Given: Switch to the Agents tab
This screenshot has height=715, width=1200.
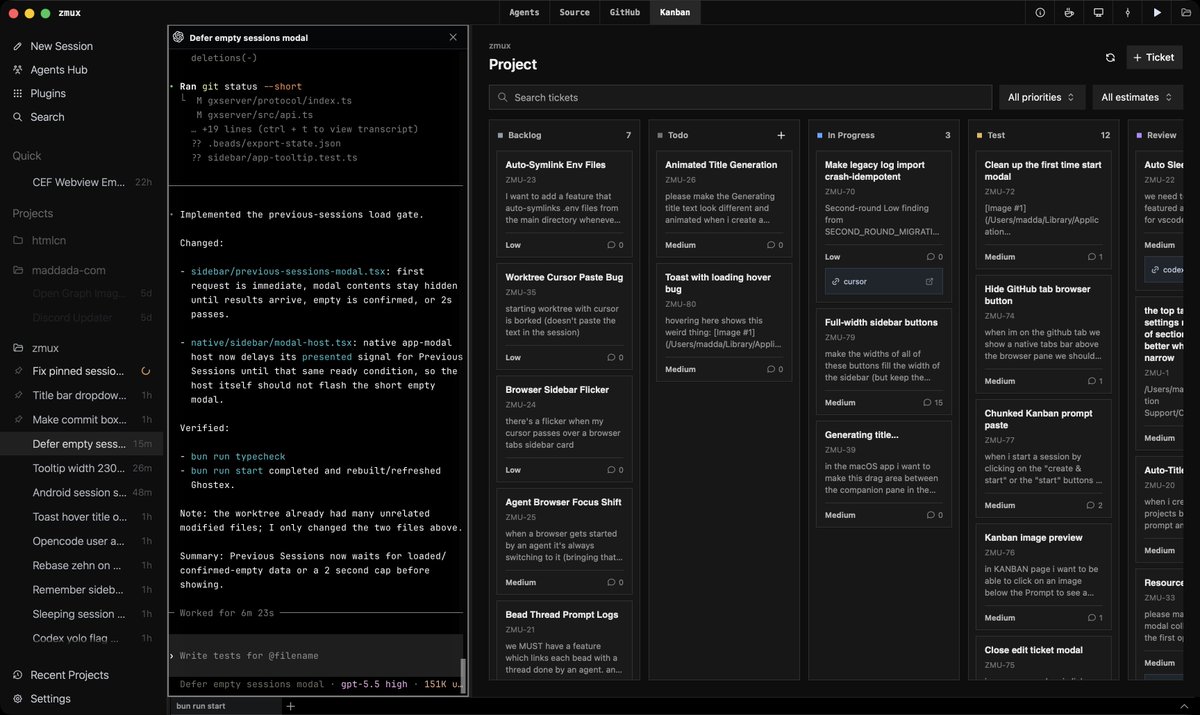Looking at the screenshot, I should (524, 13).
